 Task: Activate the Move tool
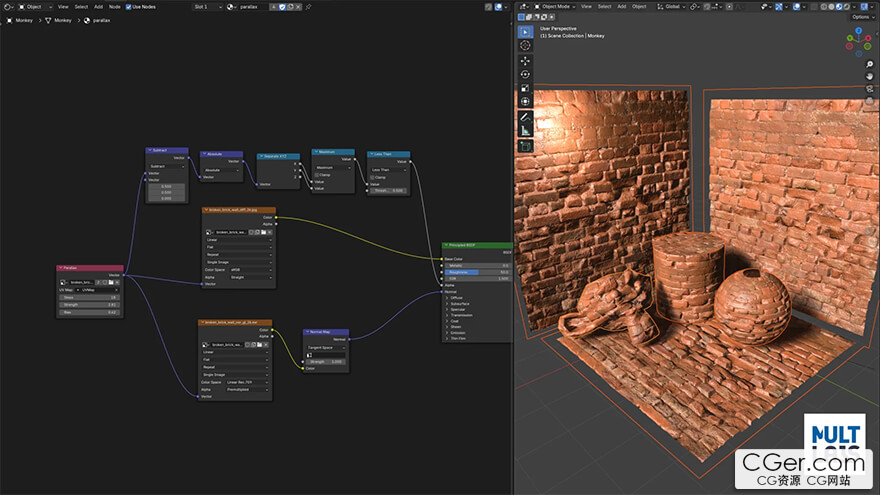pos(526,60)
